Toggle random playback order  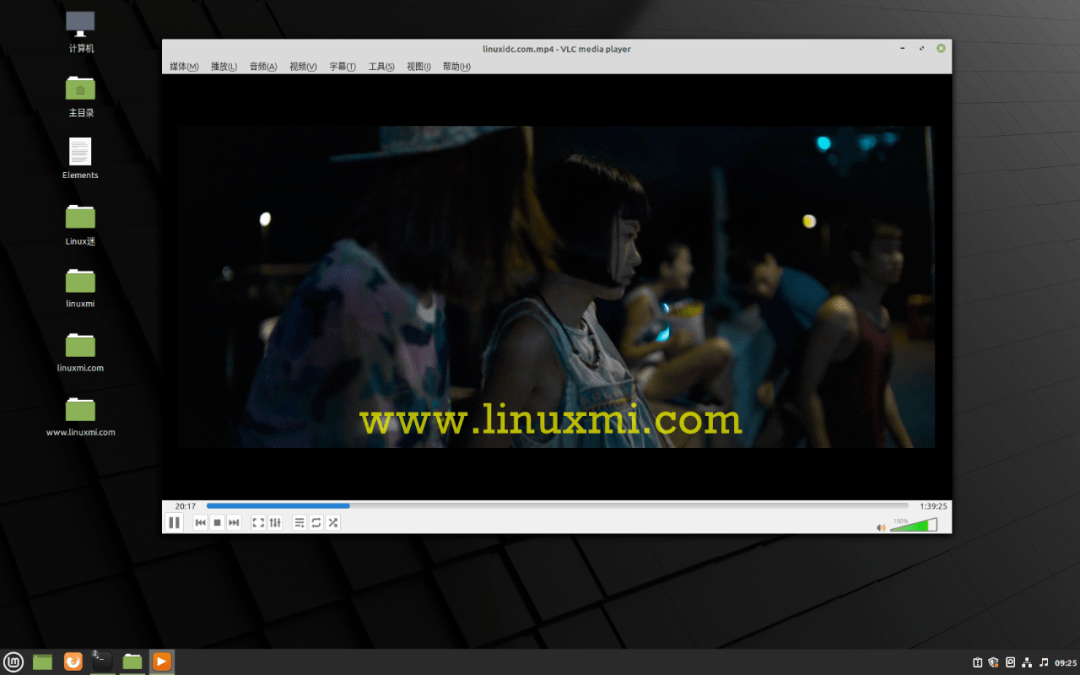click(x=333, y=522)
